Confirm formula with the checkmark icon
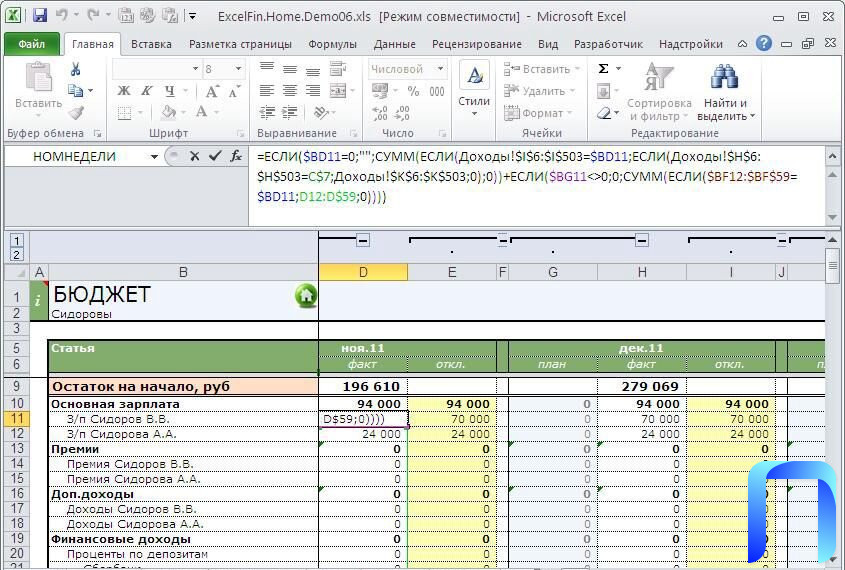845x570 pixels. pyautogui.click(x=215, y=156)
